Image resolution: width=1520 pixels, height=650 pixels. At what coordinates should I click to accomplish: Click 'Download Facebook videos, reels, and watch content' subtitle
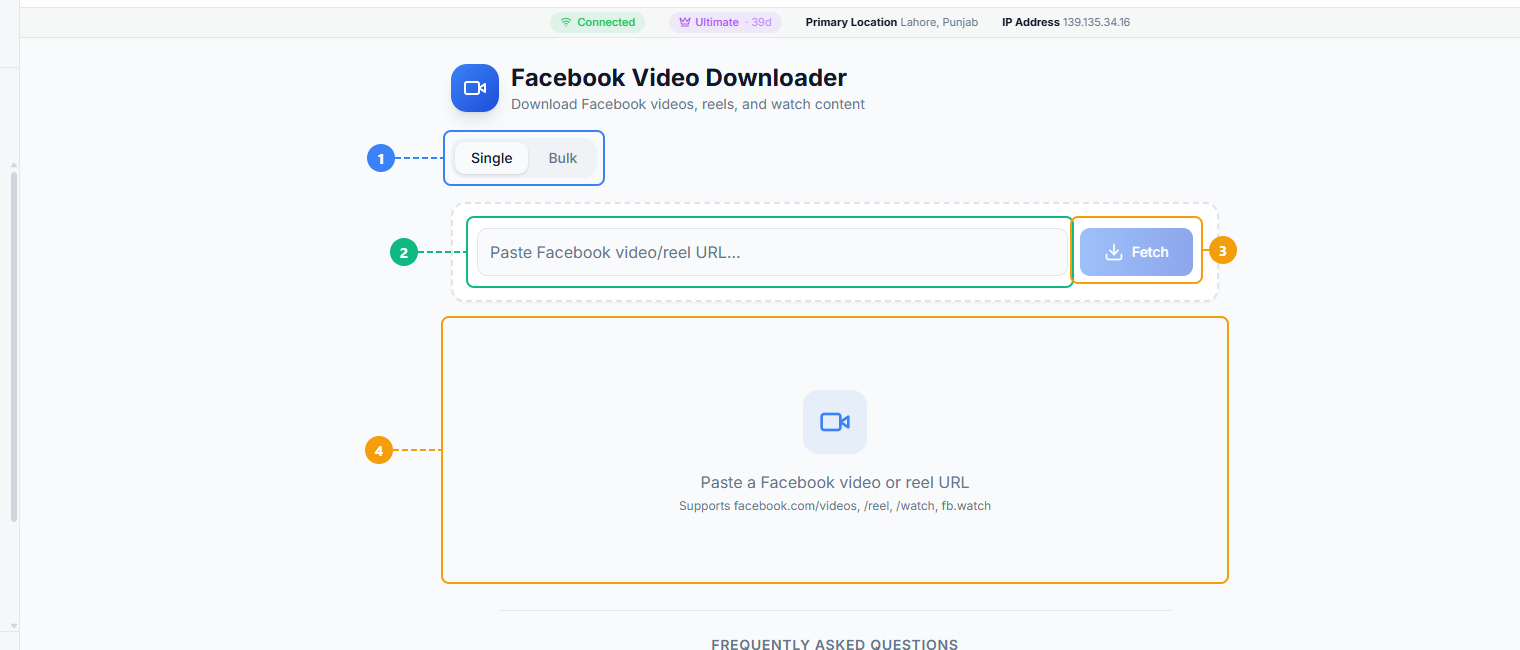pyautogui.click(x=688, y=104)
